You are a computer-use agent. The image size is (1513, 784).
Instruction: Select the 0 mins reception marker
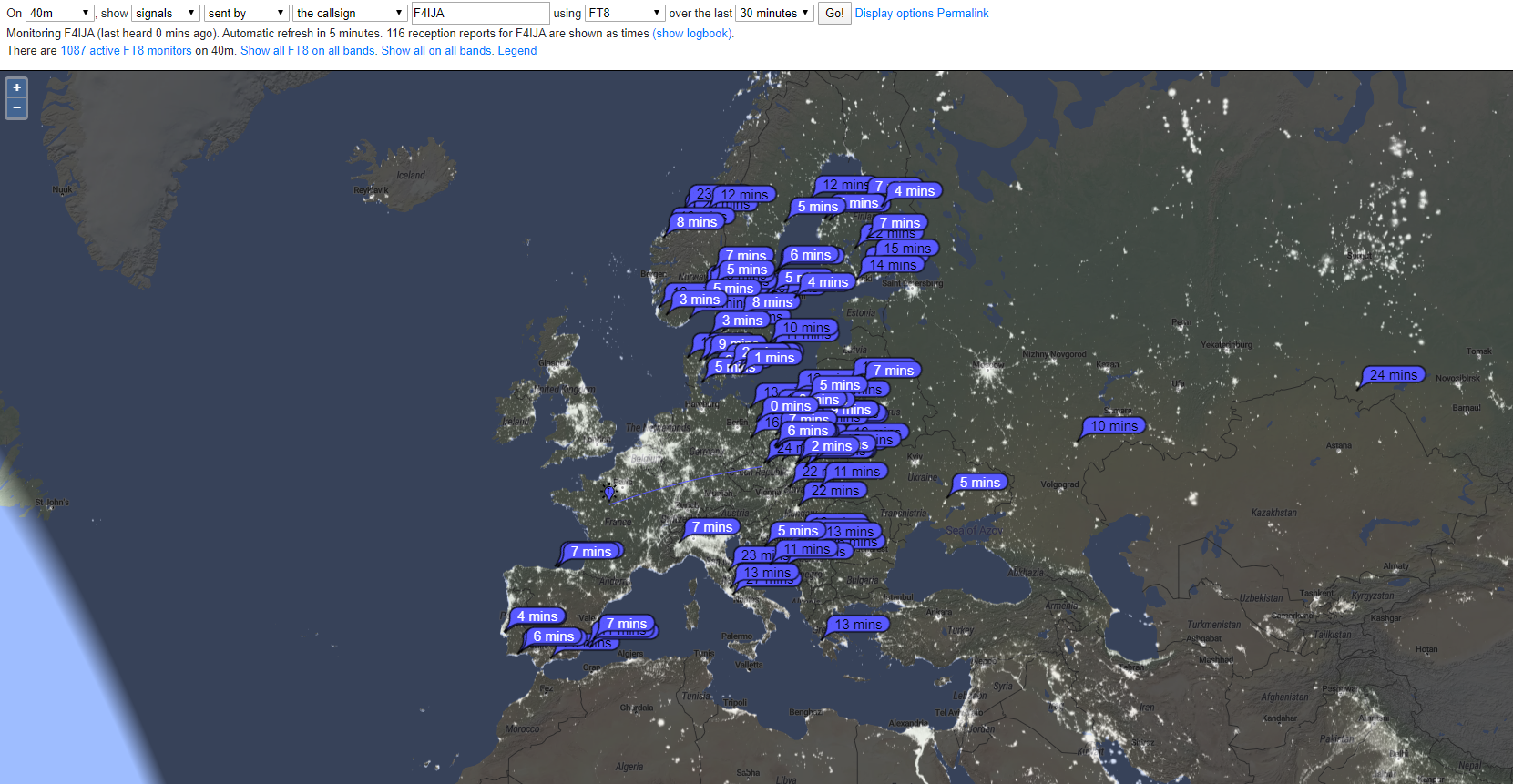click(790, 406)
